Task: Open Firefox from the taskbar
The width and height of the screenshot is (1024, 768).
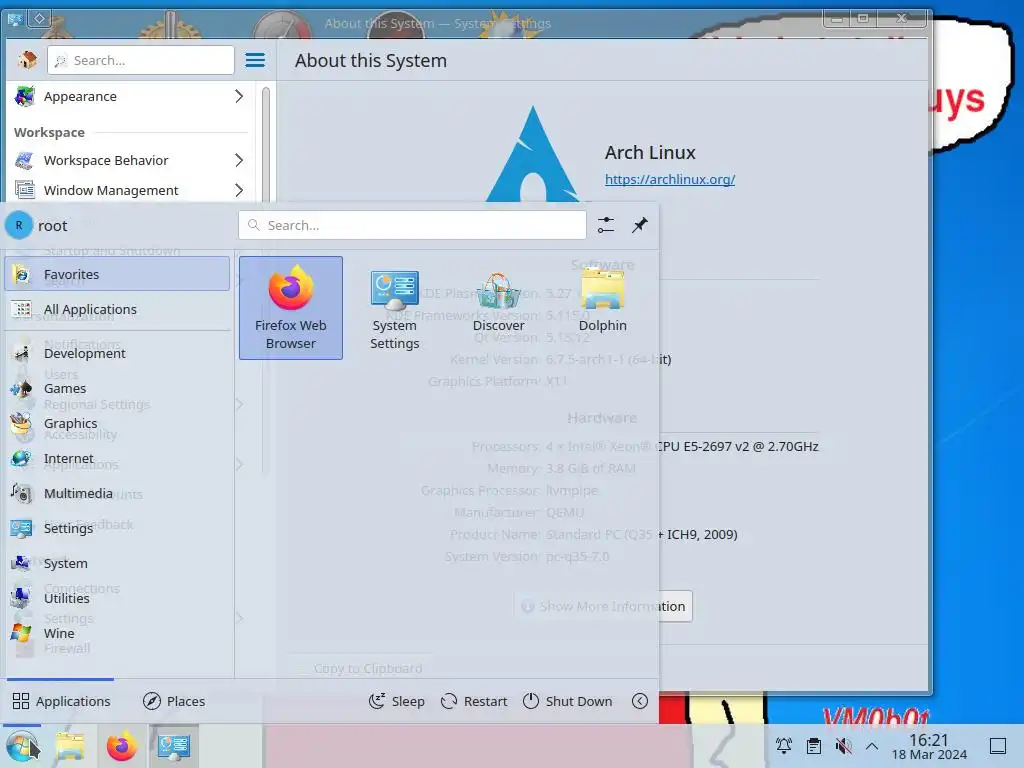Action: click(x=121, y=746)
